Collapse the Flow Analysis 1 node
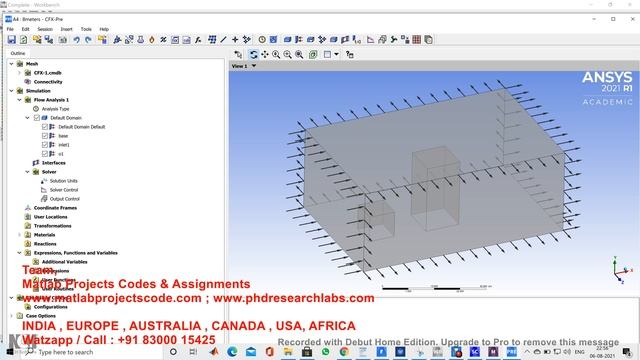 point(19,100)
